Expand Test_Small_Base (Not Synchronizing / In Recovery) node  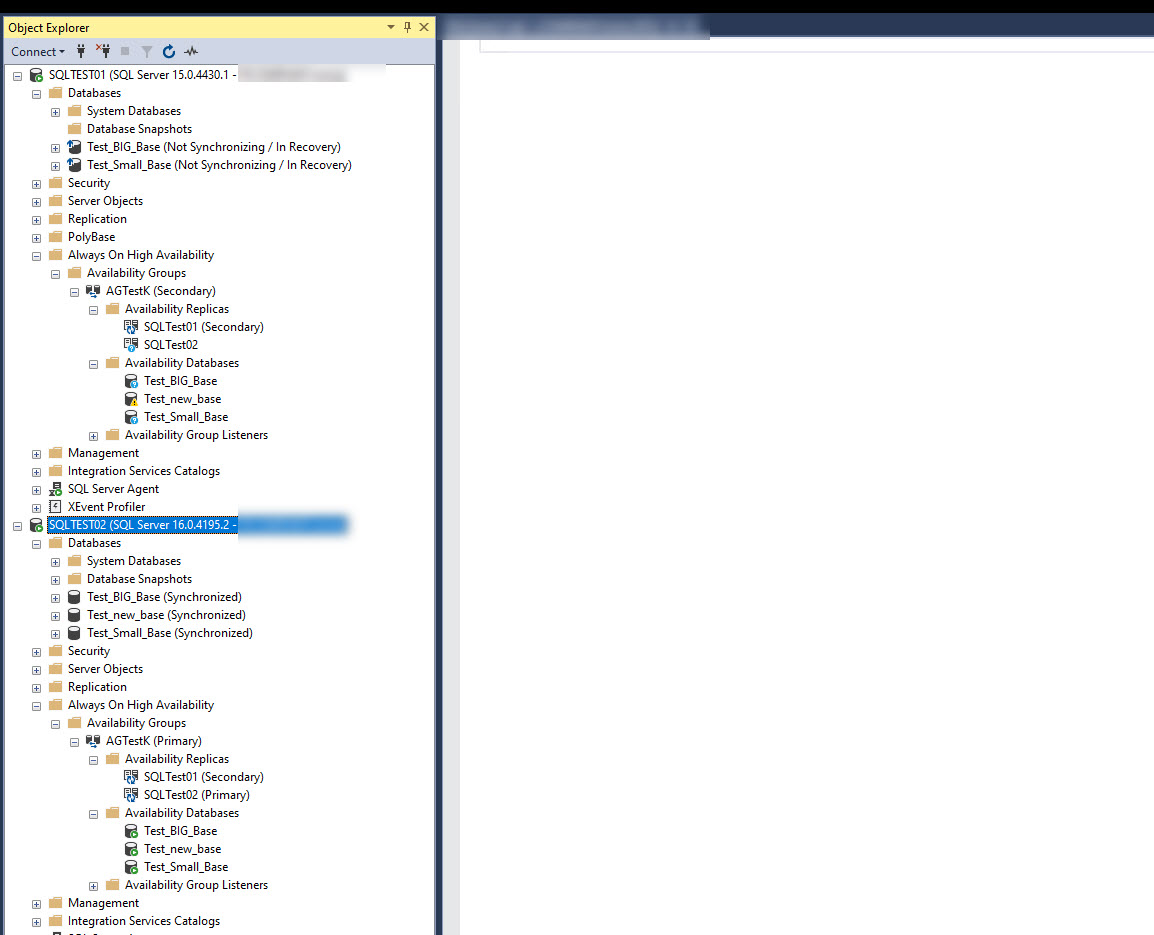click(x=55, y=166)
